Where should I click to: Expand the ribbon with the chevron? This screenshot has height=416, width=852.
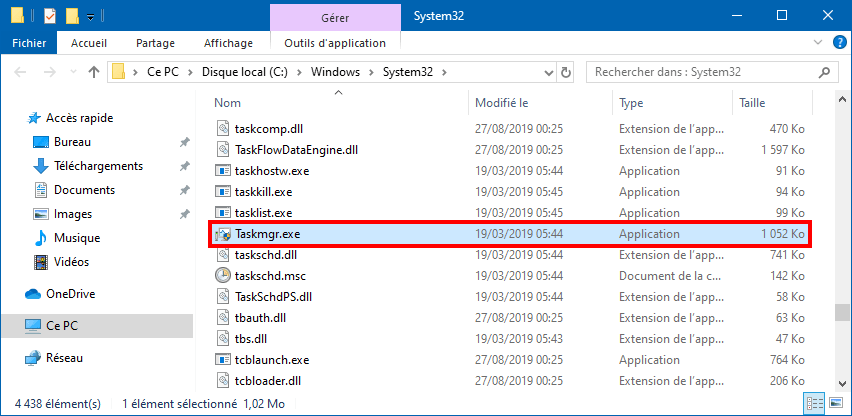(x=818, y=43)
